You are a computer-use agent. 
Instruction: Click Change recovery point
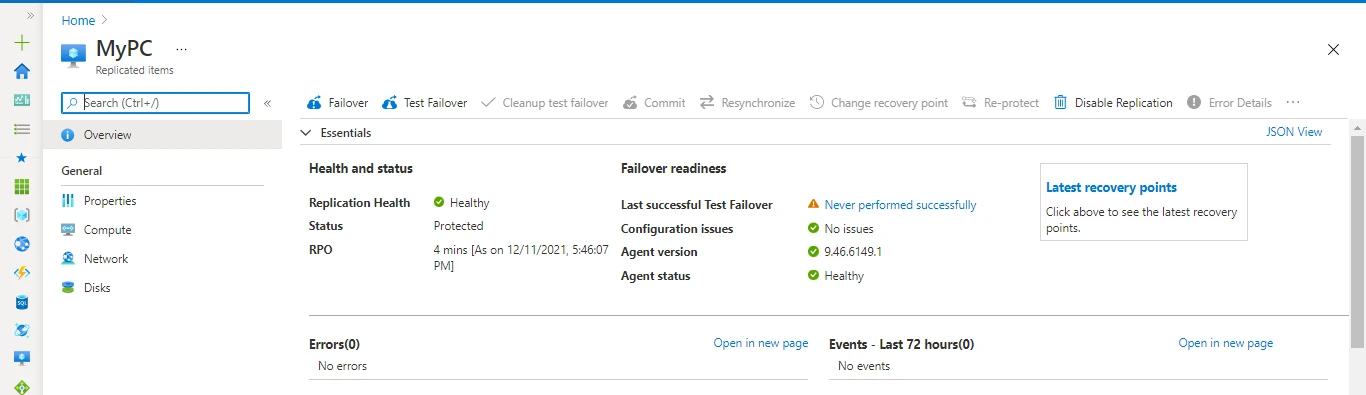(878, 103)
